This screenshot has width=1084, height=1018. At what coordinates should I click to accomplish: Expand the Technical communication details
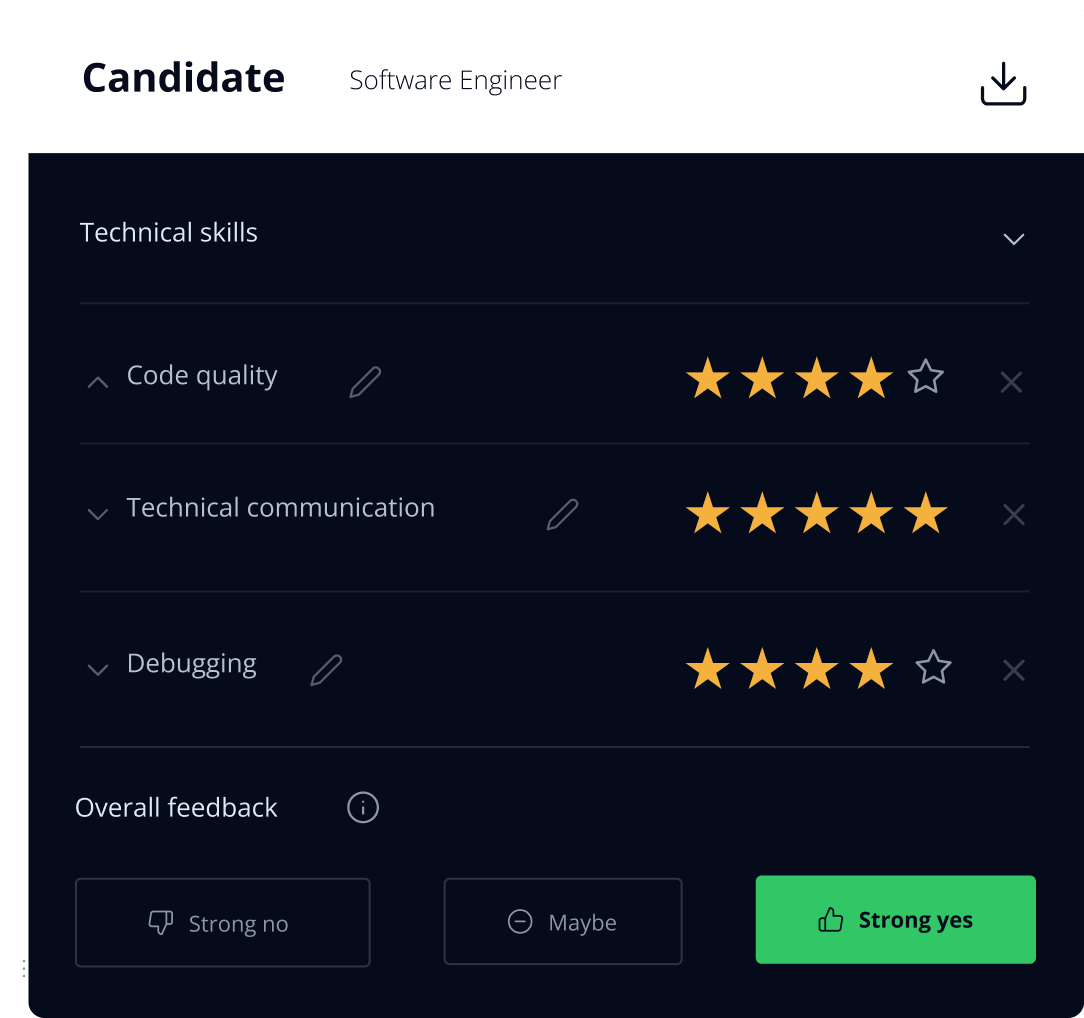(x=98, y=514)
